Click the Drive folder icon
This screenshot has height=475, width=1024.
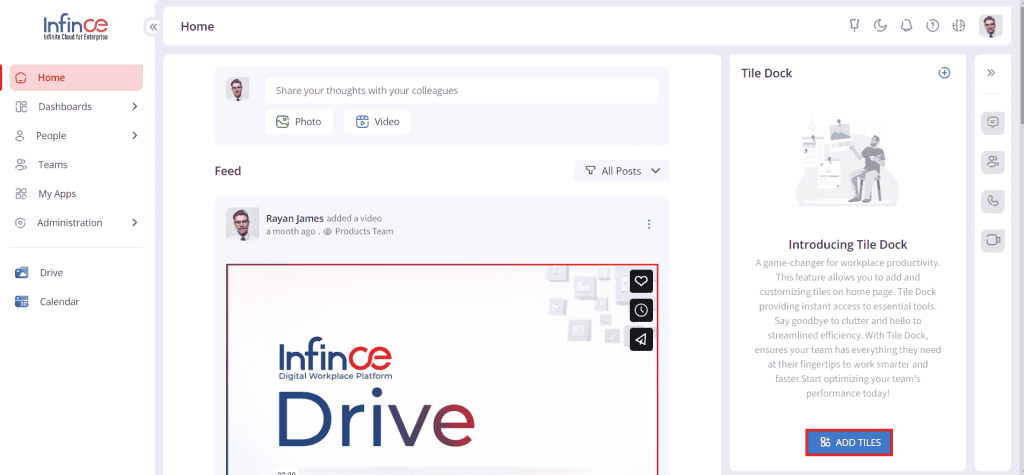[x=22, y=272]
